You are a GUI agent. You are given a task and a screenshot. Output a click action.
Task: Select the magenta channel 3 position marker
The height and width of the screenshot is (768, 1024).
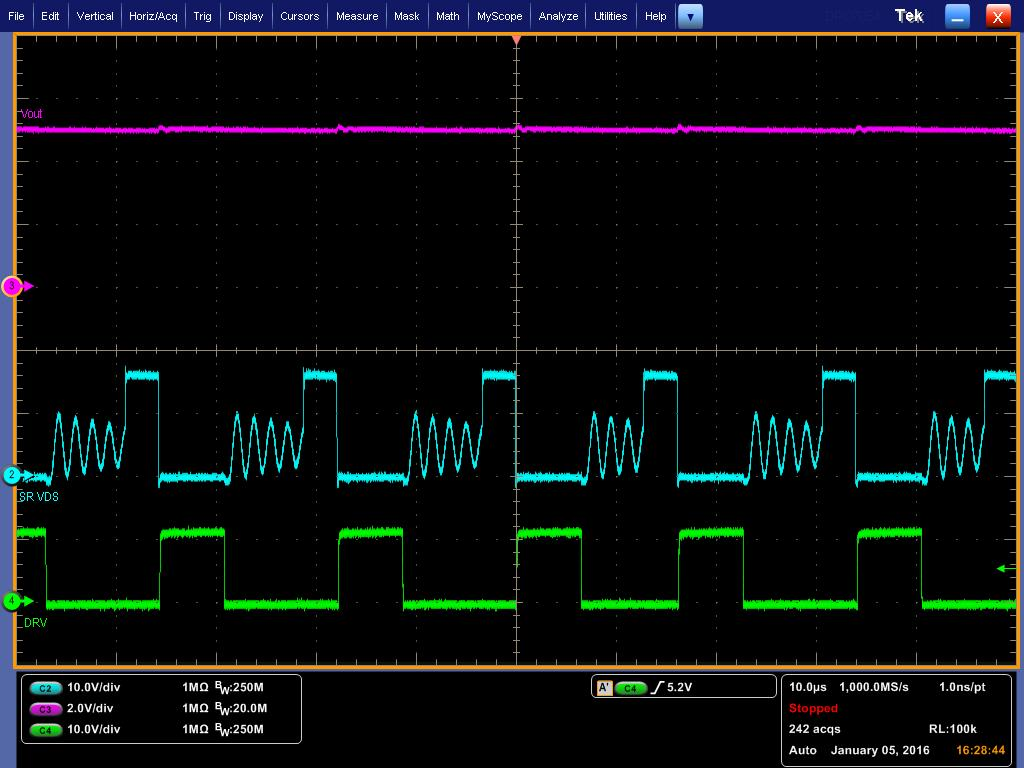pos(13,287)
